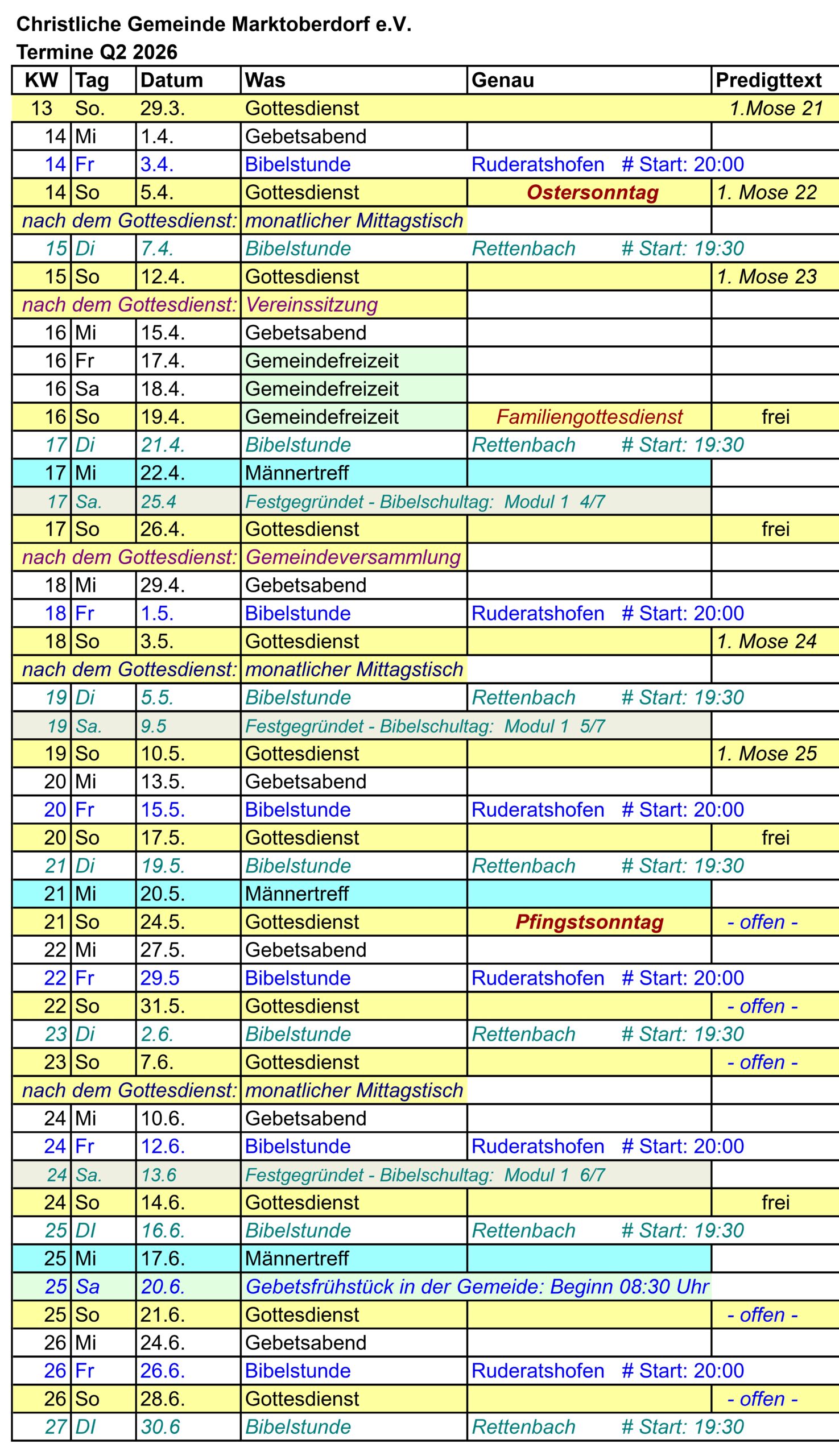Select the title 'Christliche Gemeinde Marktoberdorf e.V.'

click(x=214, y=24)
